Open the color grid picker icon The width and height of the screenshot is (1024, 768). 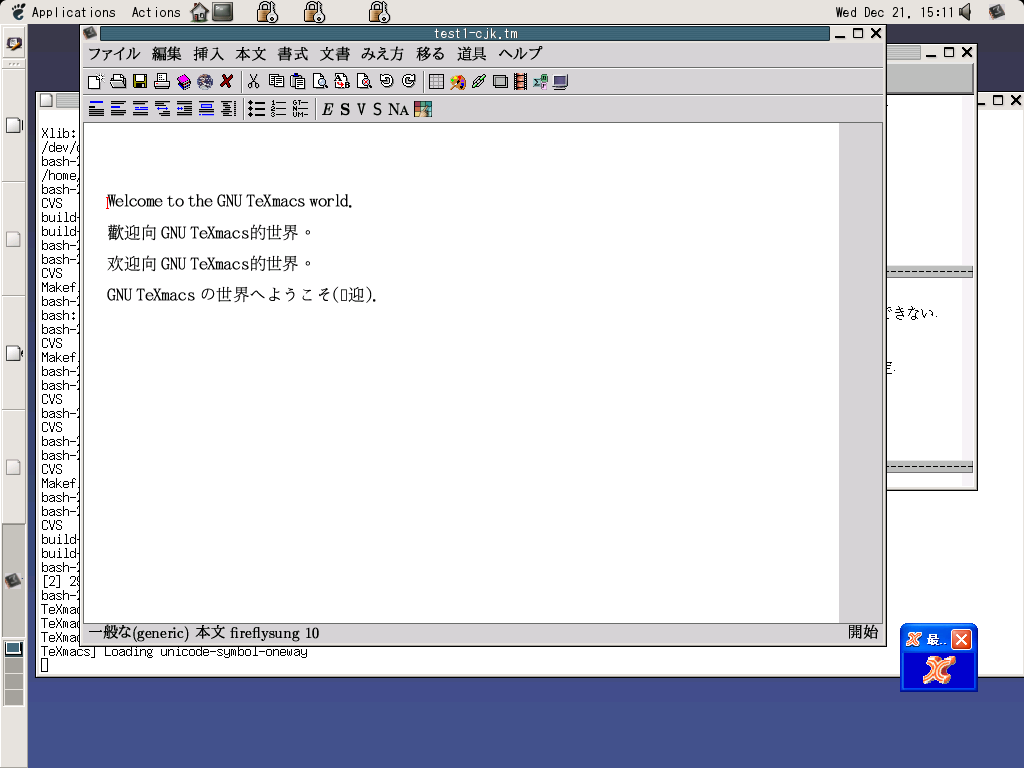click(x=423, y=109)
